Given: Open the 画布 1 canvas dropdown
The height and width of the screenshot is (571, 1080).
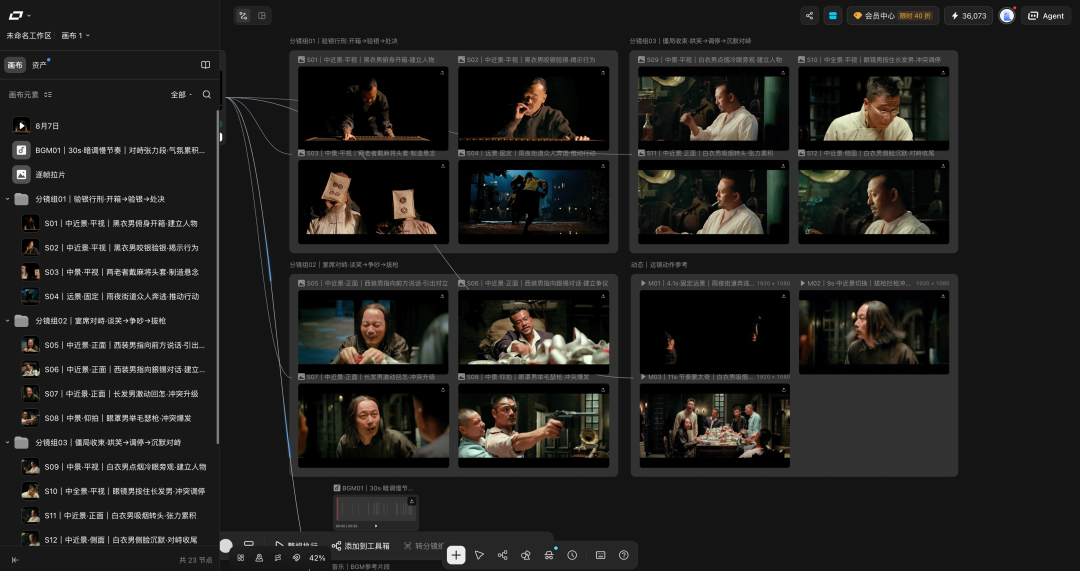Looking at the screenshot, I should (x=76, y=35).
